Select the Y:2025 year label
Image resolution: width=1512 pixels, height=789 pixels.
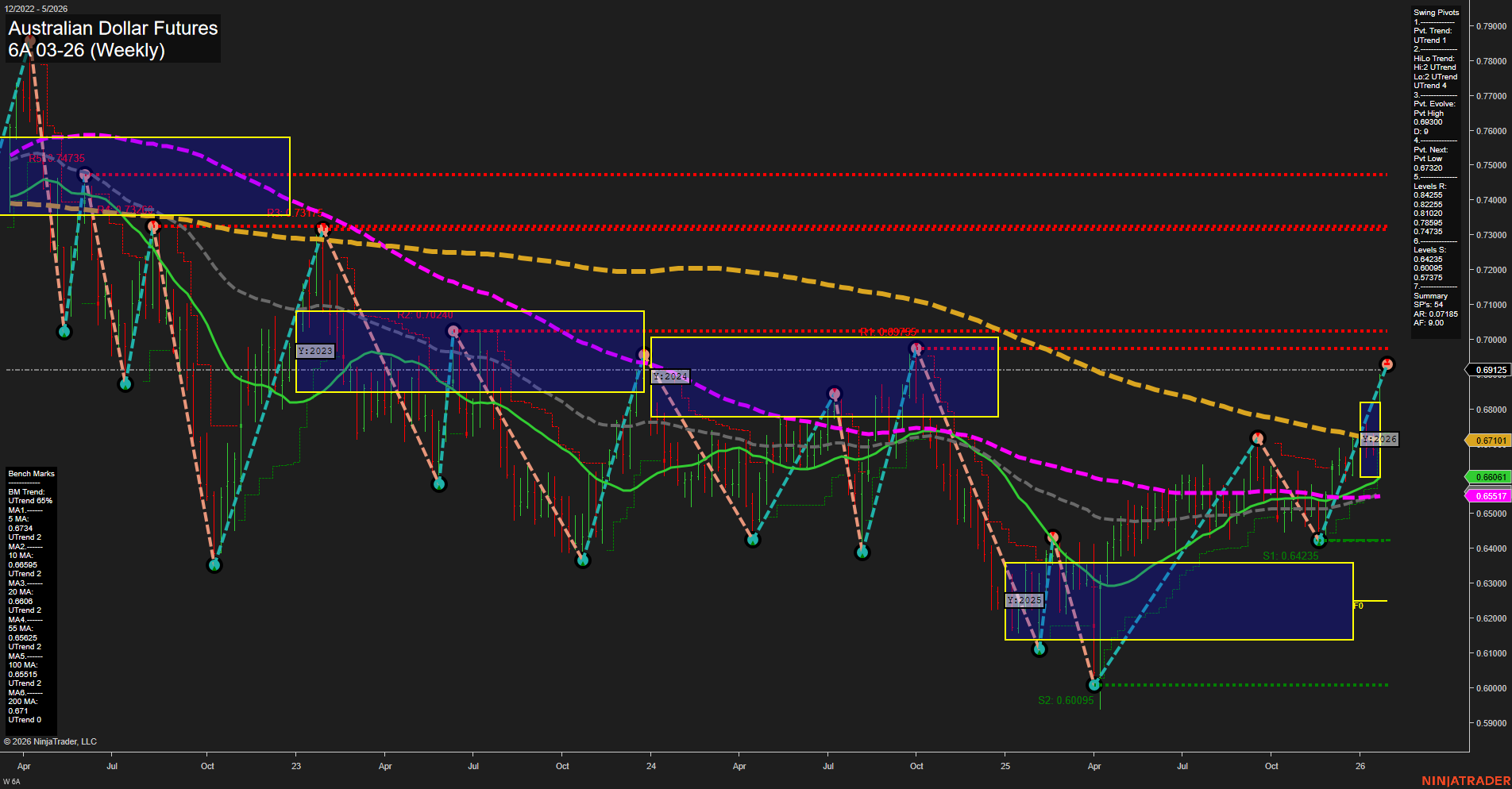(1024, 600)
